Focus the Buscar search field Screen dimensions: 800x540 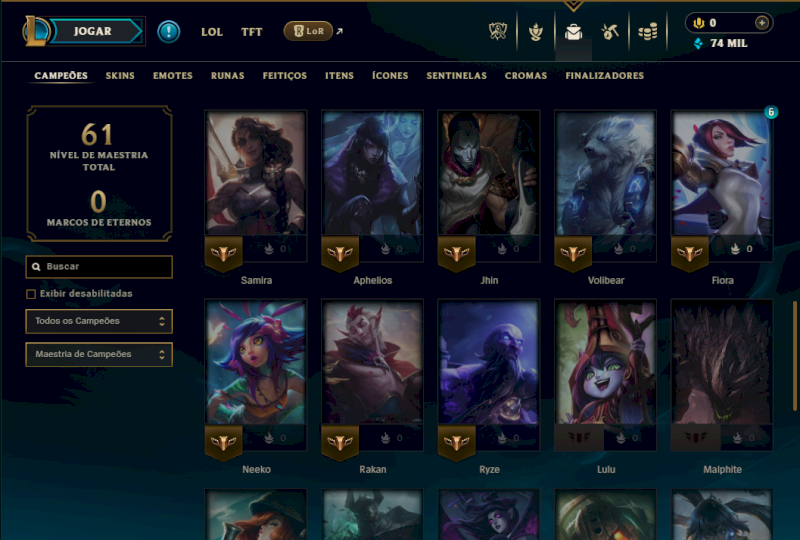(x=99, y=266)
